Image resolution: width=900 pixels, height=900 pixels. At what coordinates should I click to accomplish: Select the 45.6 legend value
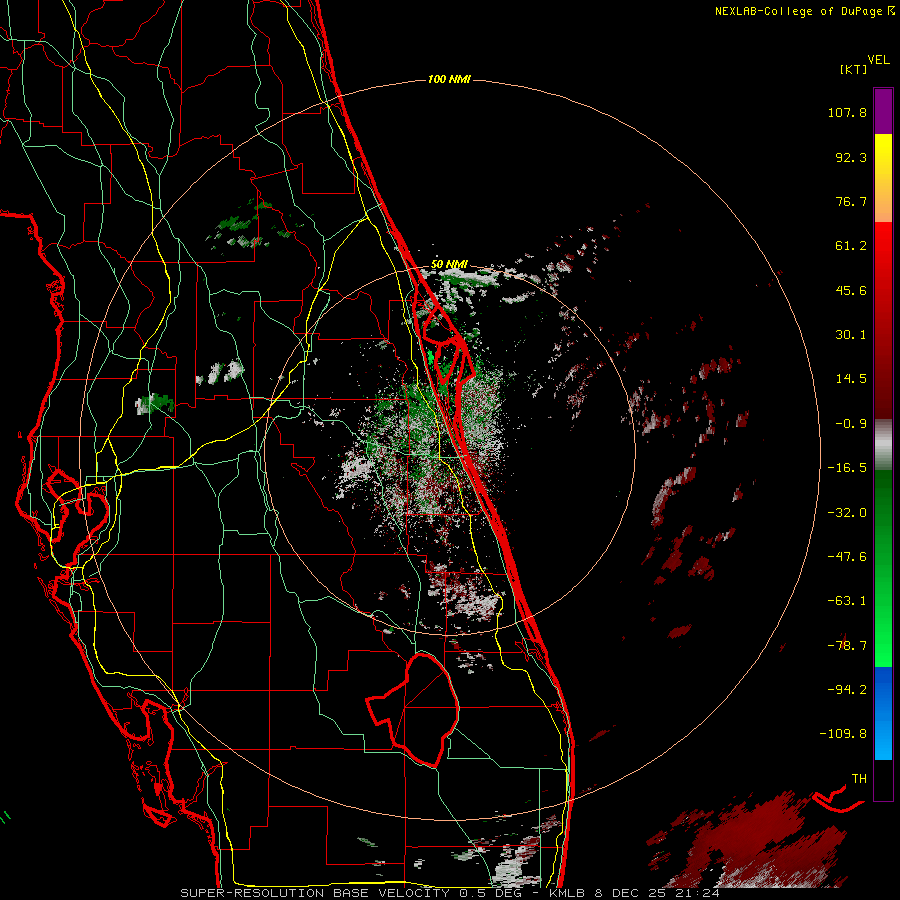click(851, 290)
